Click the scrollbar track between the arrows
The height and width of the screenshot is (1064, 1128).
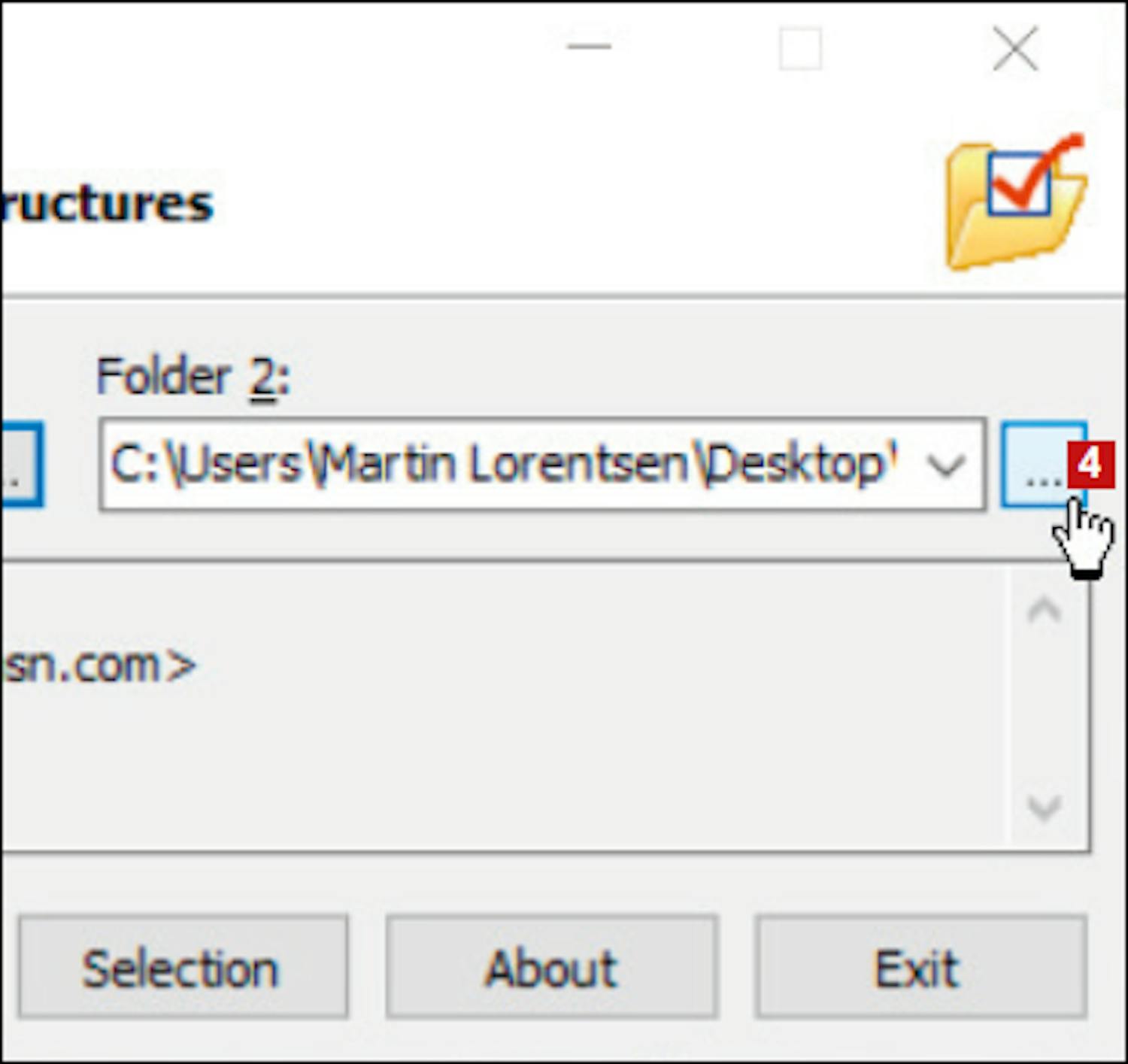(x=1044, y=708)
